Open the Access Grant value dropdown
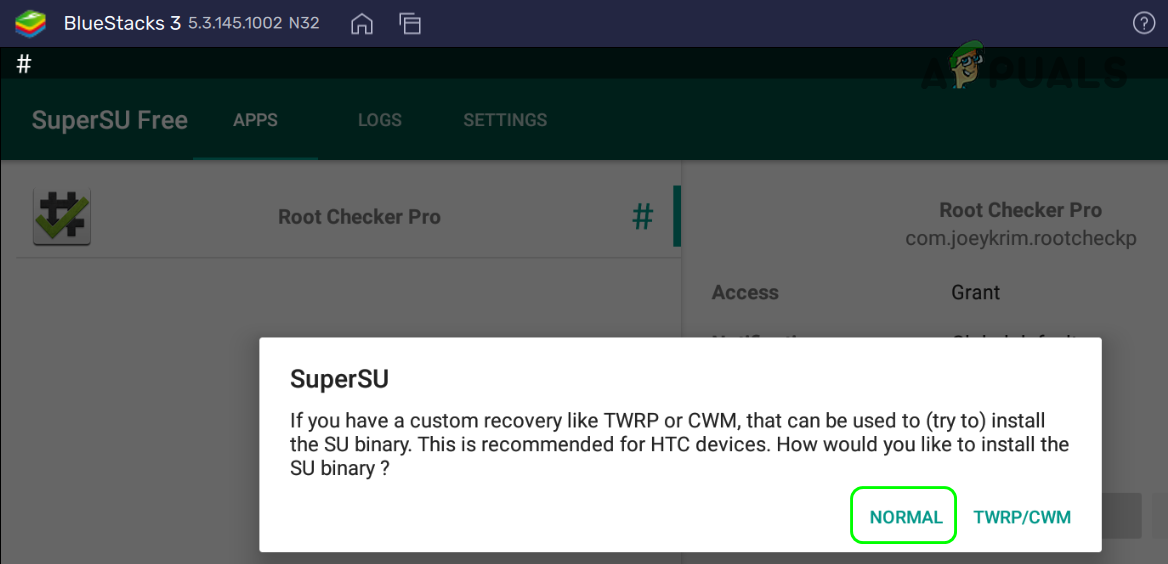1168x564 pixels. 976,292
